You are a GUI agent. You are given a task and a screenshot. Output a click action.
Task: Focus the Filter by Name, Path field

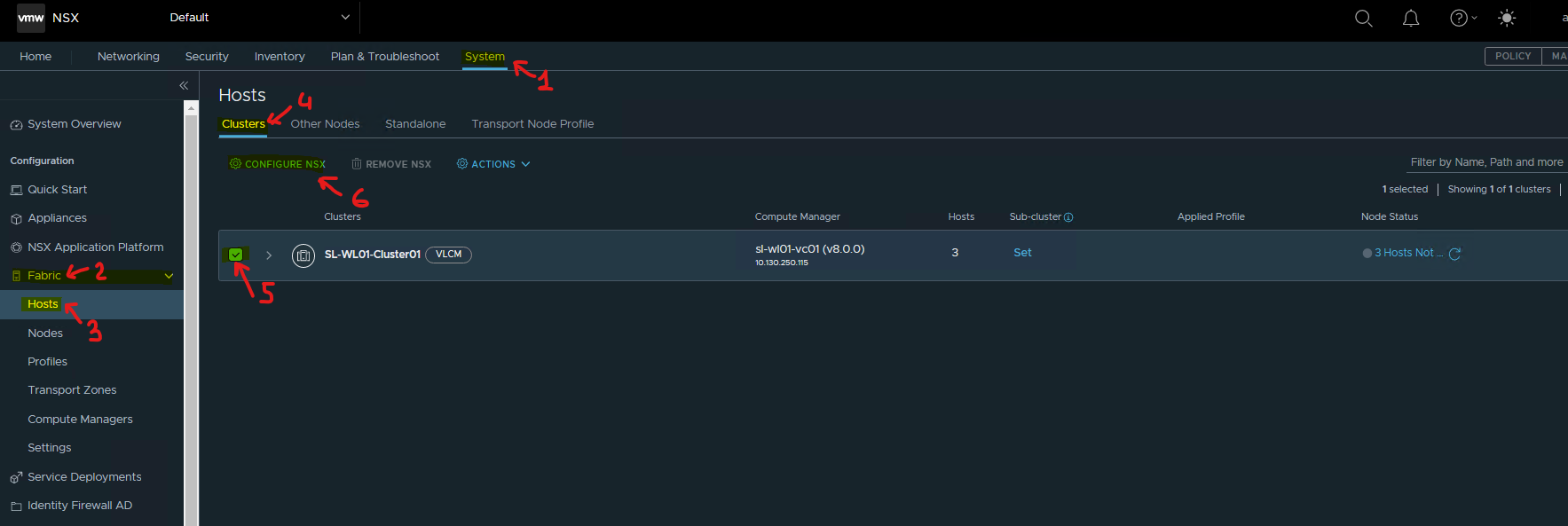(x=1486, y=162)
